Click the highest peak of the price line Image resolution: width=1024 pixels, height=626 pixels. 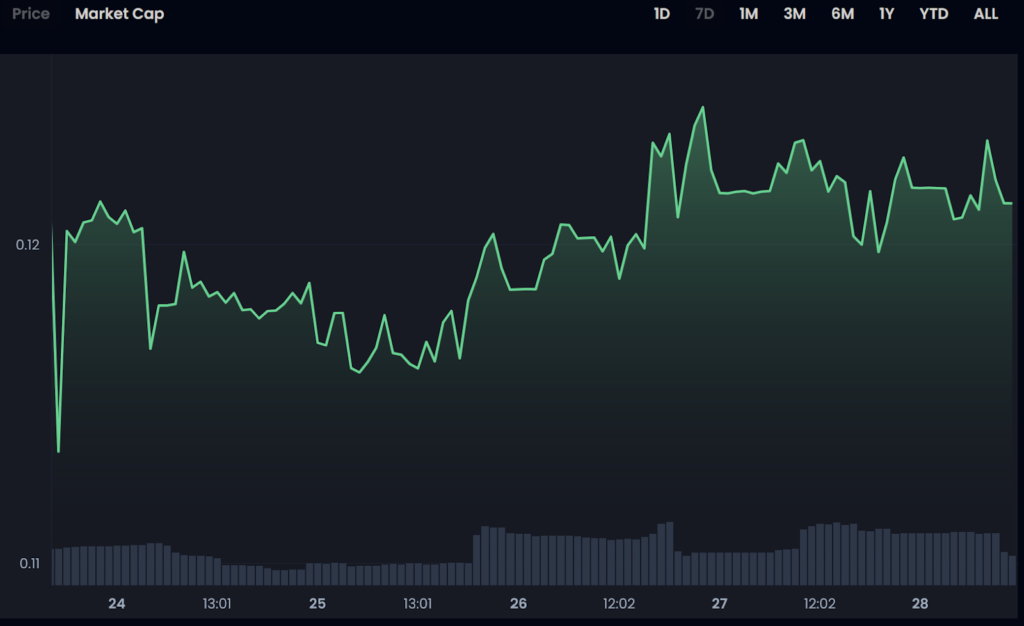(x=703, y=107)
